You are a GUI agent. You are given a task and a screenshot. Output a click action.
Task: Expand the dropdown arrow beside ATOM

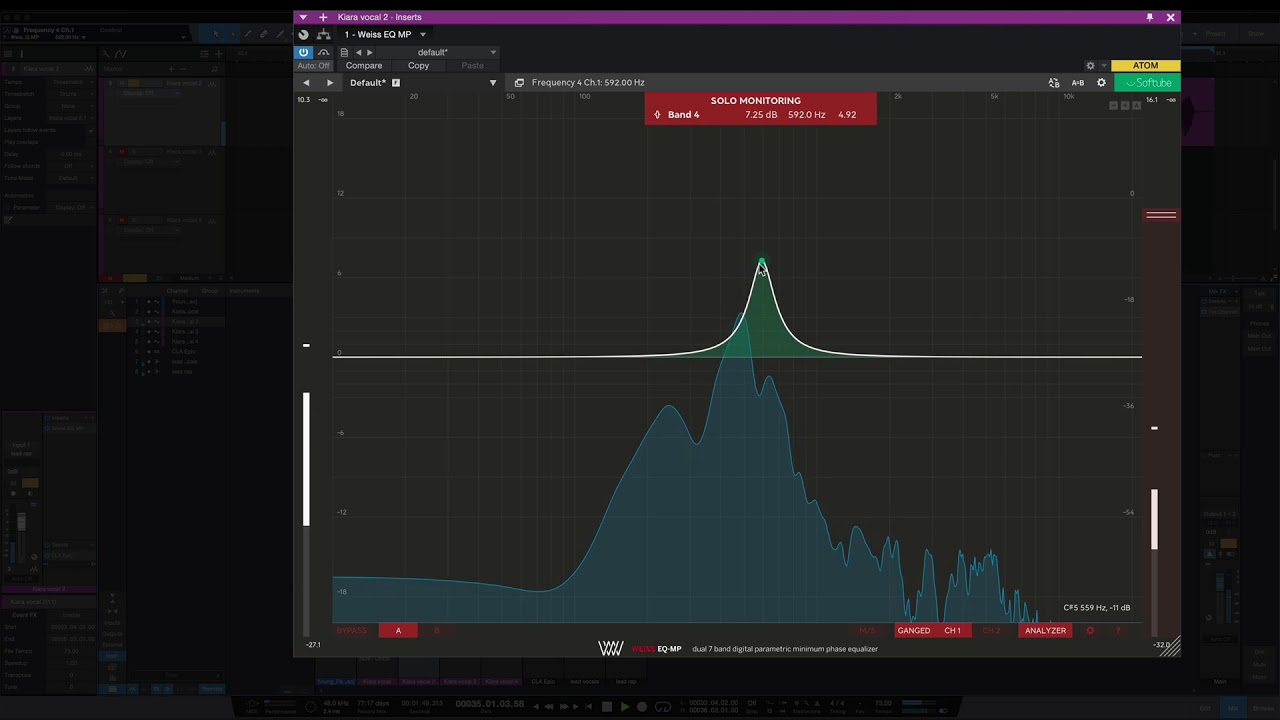coord(1103,66)
